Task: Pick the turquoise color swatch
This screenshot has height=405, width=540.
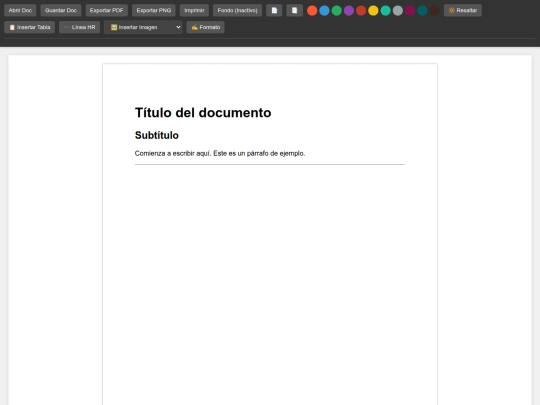Action: (385, 11)
